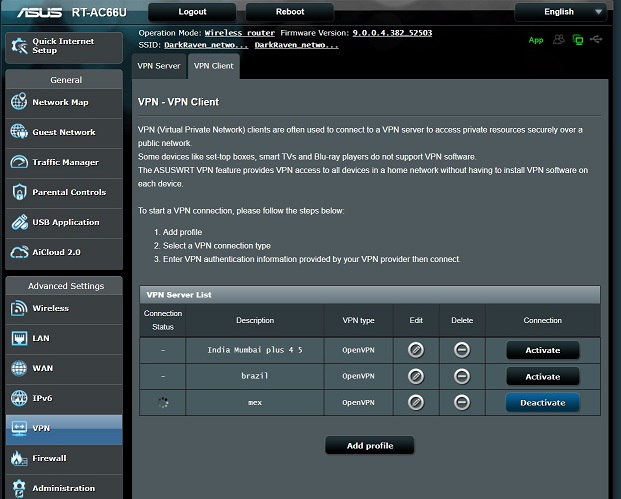Open the Firewall settings page

click(x=64, y=459)
